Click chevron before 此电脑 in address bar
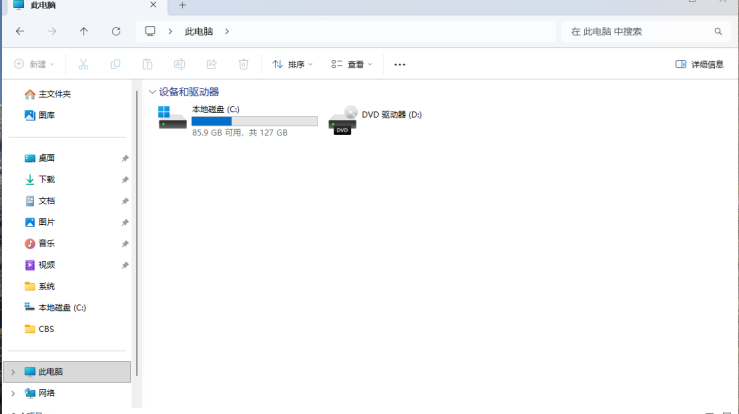The height and width of the screenshot is (414, 739). pos(170,31)
